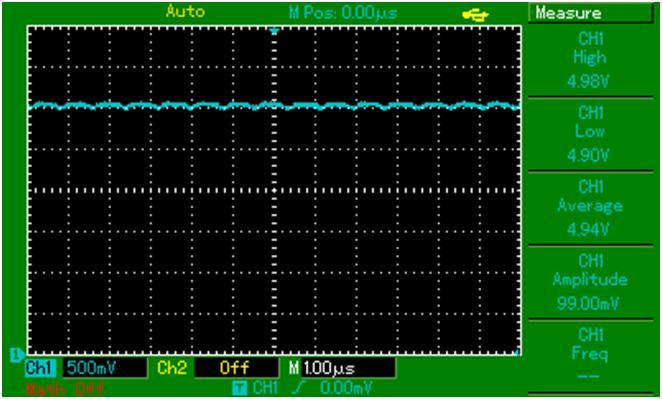
Task: Click the M Pos 0.00µs readout
Action: [x=342, y=13]
